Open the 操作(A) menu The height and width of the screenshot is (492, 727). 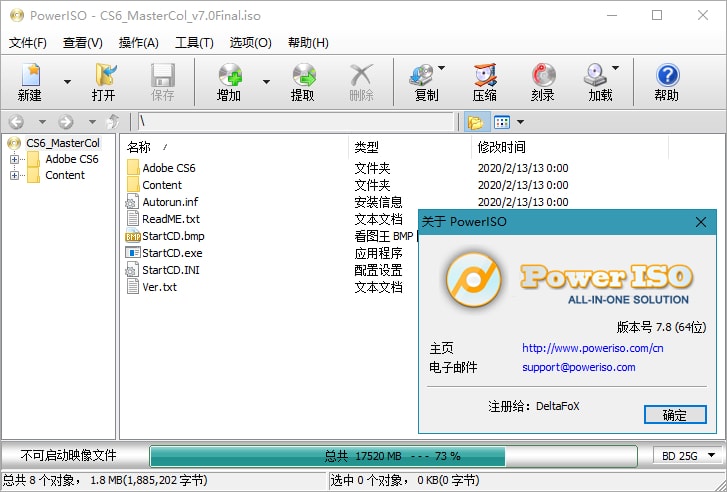[x=139, y=43]
